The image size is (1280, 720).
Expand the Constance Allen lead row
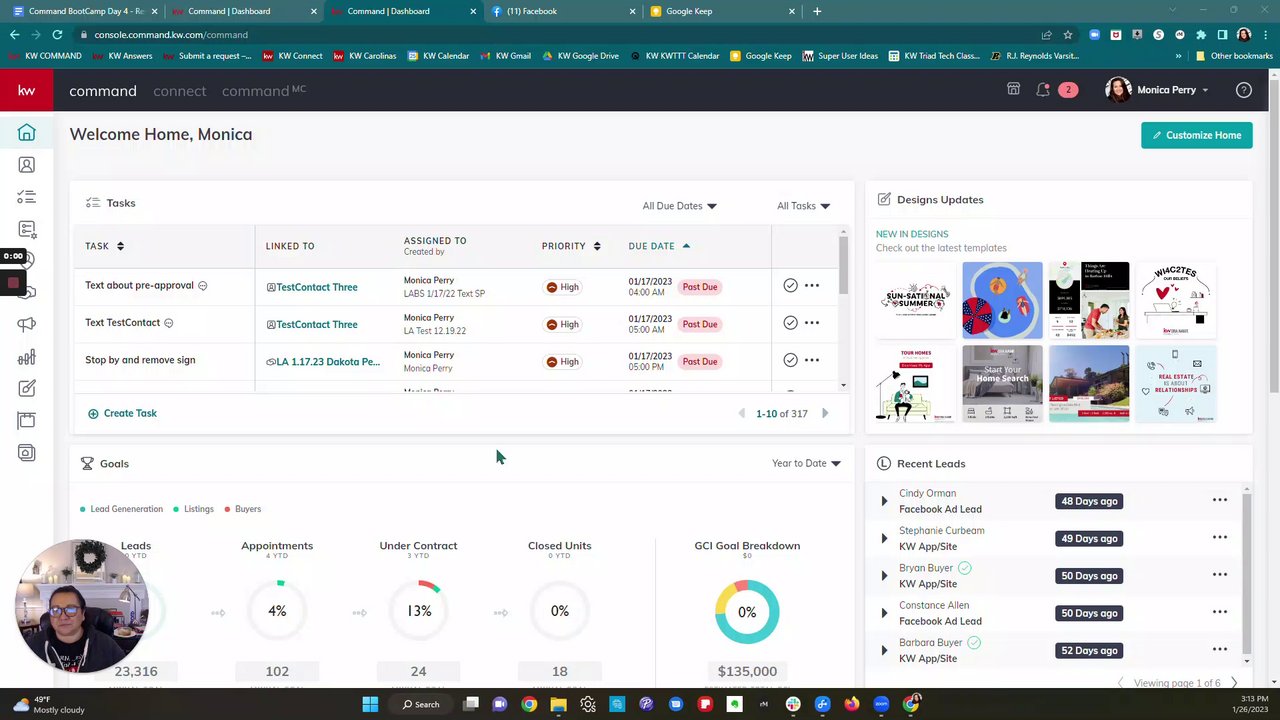(884, 613)
